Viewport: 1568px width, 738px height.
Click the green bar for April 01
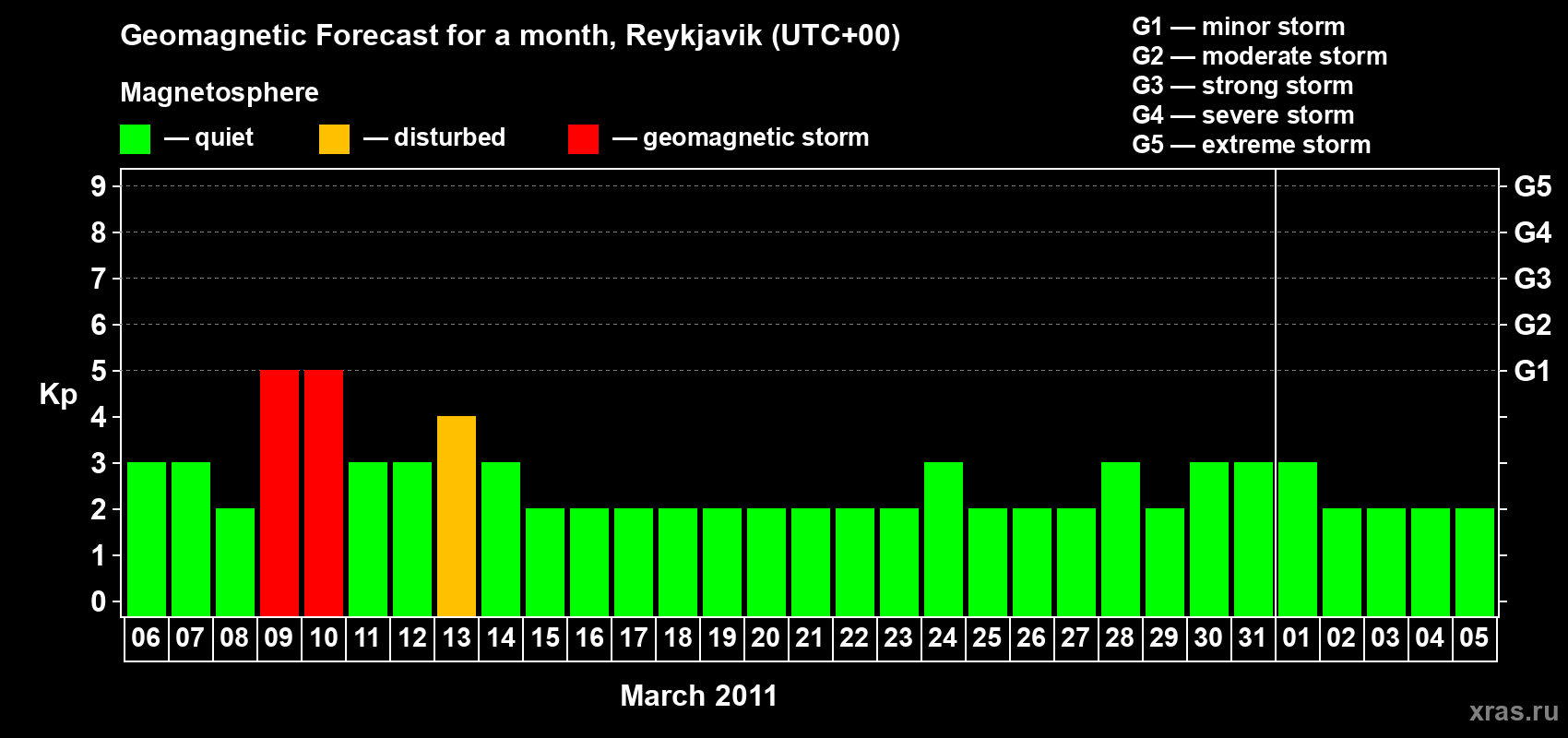coord(1298,539)
